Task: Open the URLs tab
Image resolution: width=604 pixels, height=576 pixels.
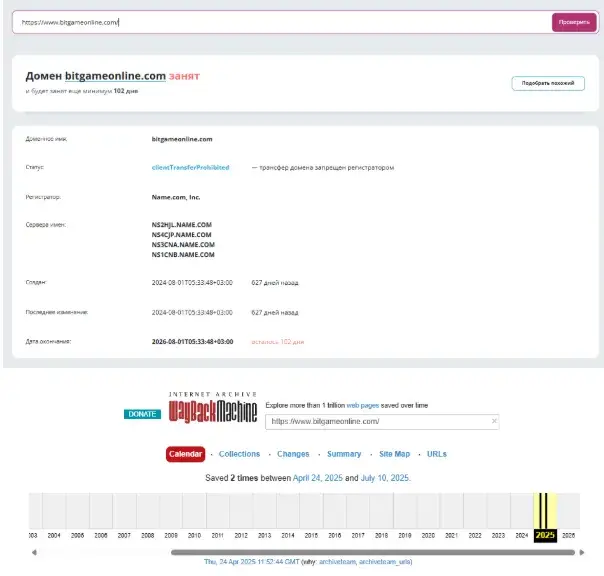Action: (437, 454)
